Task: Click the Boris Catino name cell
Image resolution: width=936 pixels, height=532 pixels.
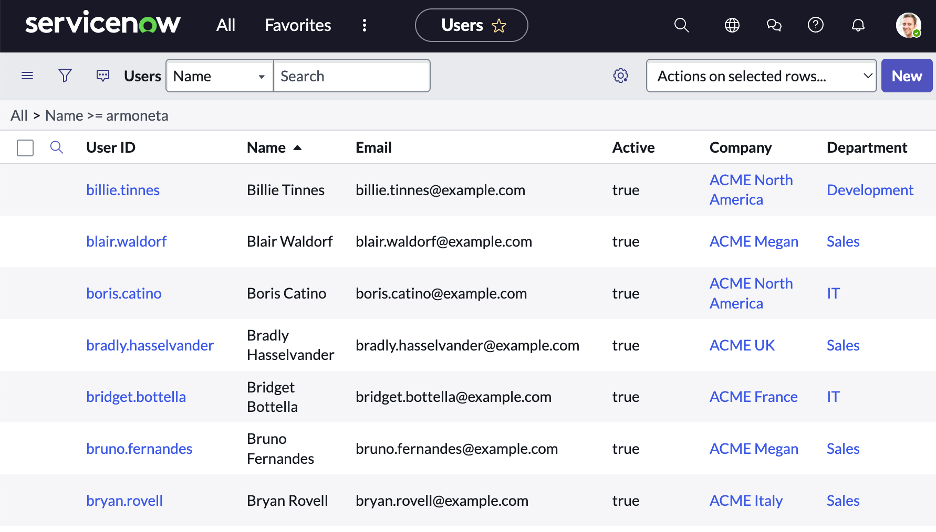Action: pos(287,294)
